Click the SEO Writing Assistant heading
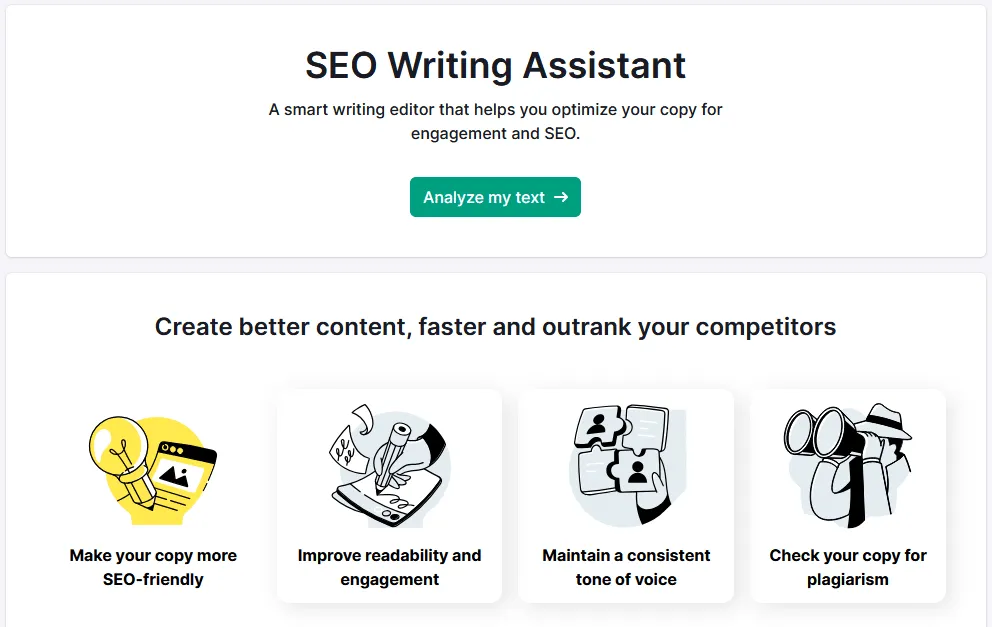 pos(495,65)
